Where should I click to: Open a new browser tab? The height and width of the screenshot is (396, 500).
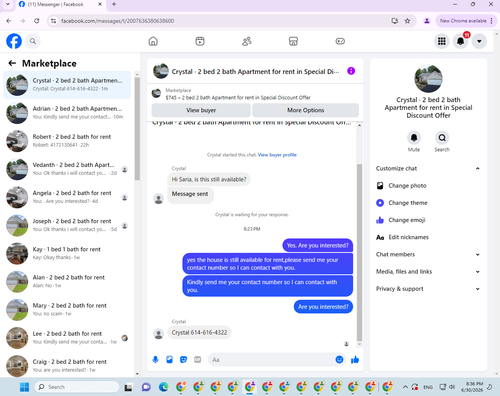click(x=114, y=4)
